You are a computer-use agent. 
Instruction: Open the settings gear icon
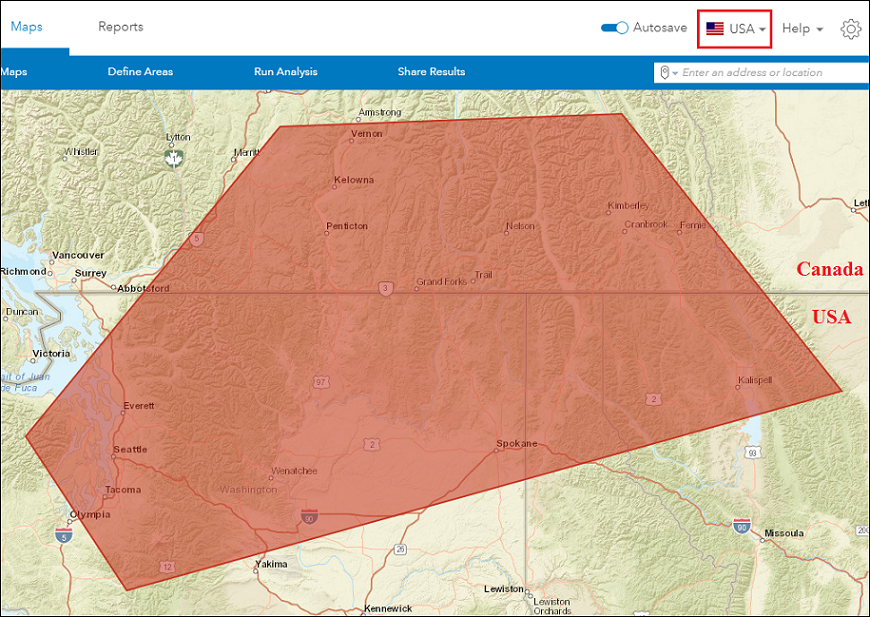click(x=851, y=29)
